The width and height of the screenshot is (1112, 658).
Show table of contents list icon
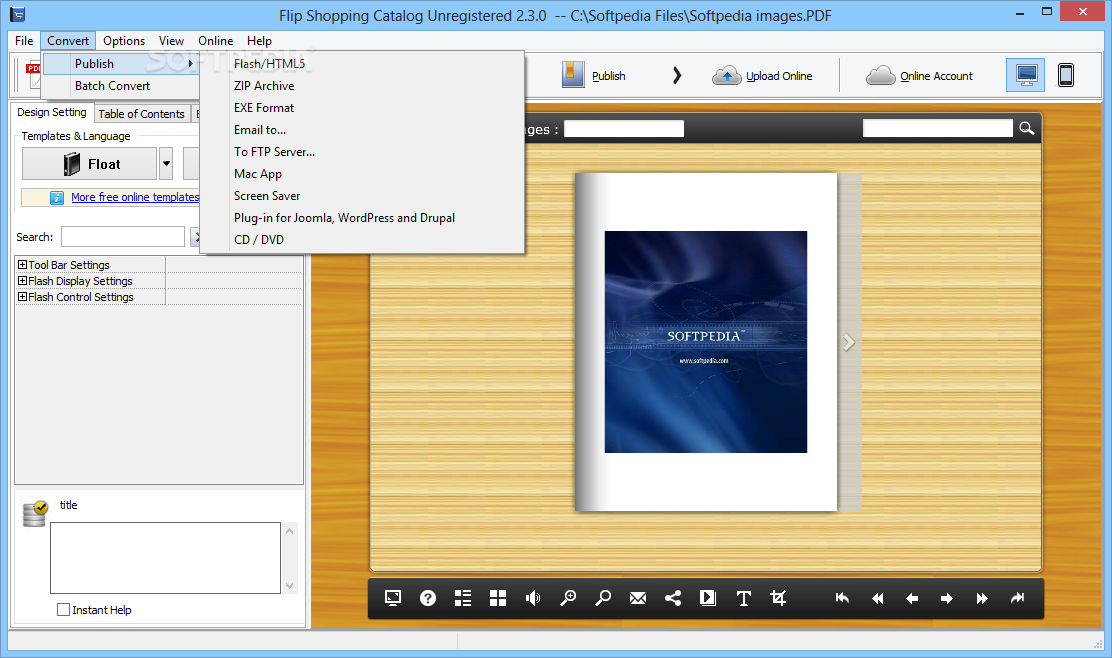pyautogui.click(x=462, y=598)
